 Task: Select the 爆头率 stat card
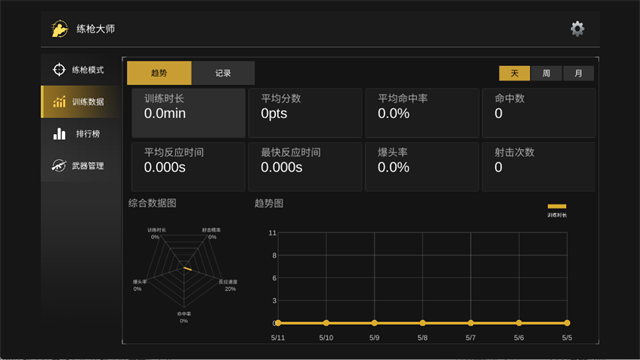(x=422, y=167)
